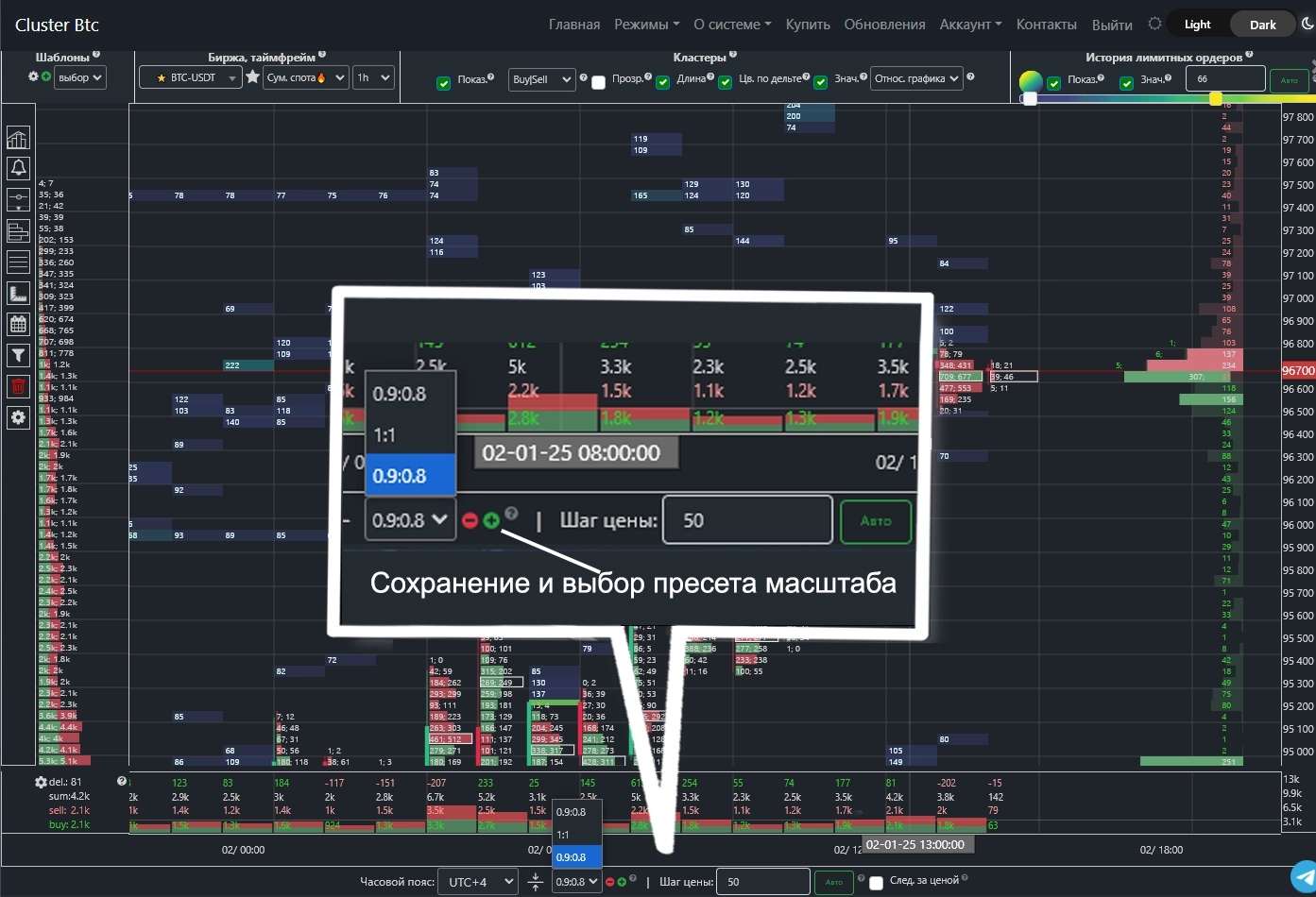The height and width of the screenshot is (897, 1316).
Task: Click the favorite star next to BTC-USDT
Action: click(x=252, y=77)
